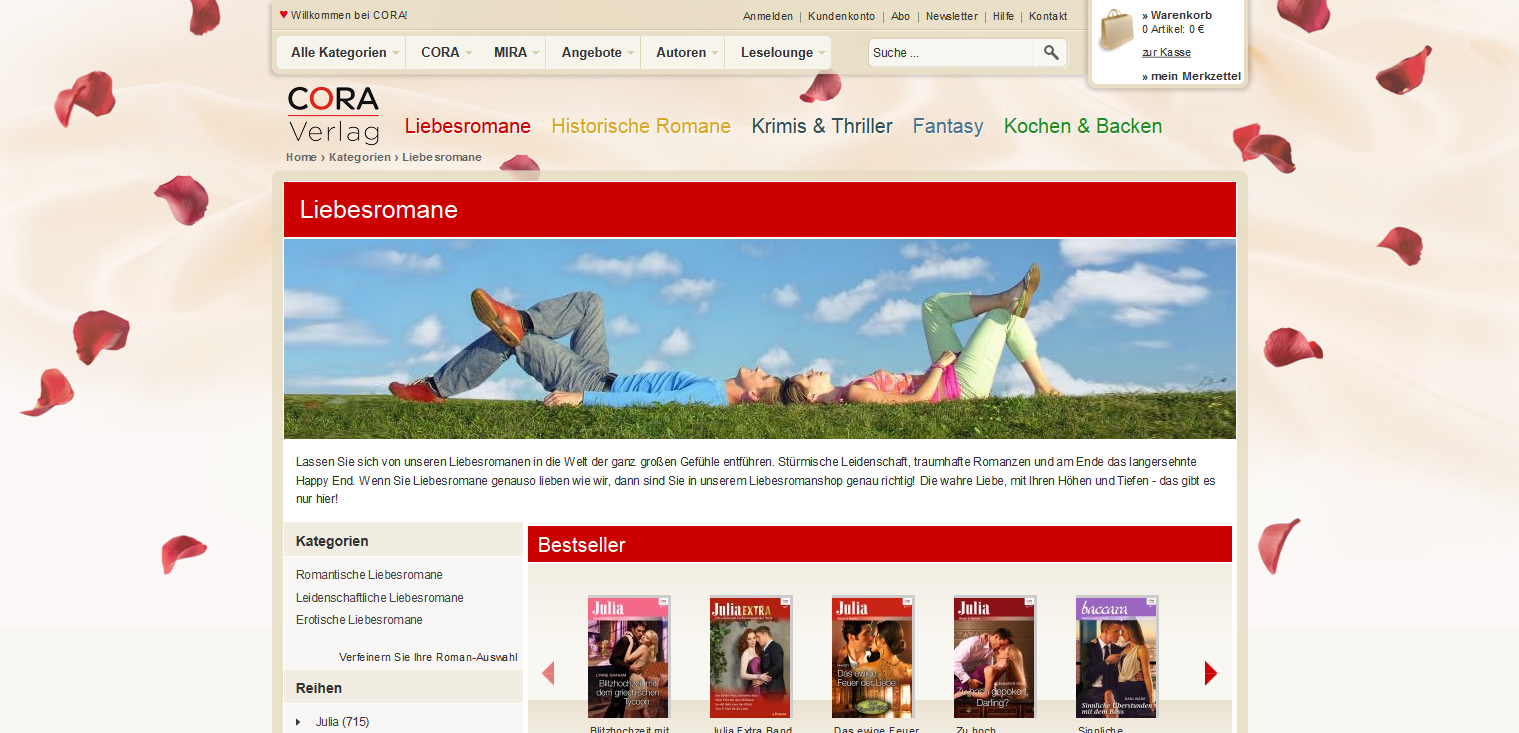Open Romantische Liebesromane category
The width and height of the screenshot is (1519, 733).
[x=369, y=575]
